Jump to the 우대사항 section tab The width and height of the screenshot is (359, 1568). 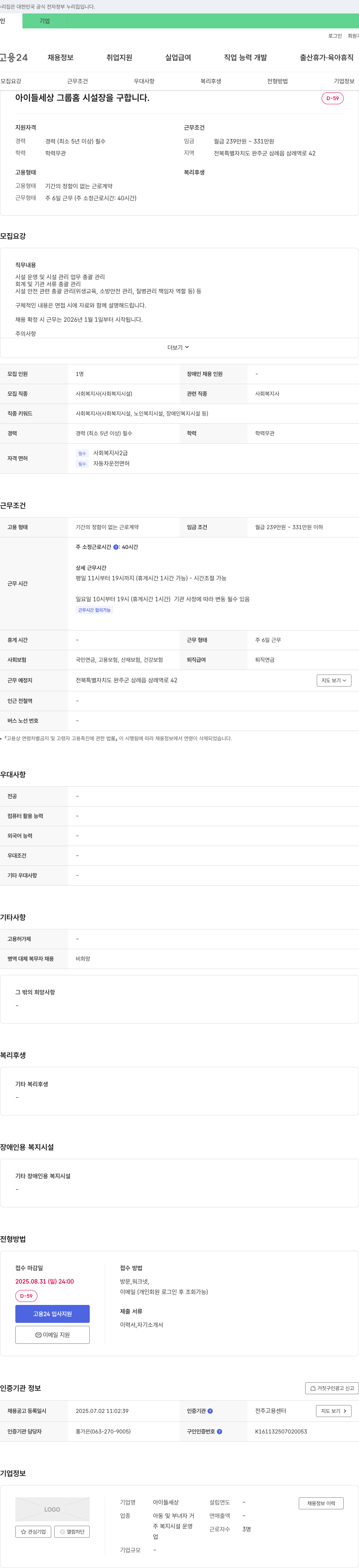point(144,81)
